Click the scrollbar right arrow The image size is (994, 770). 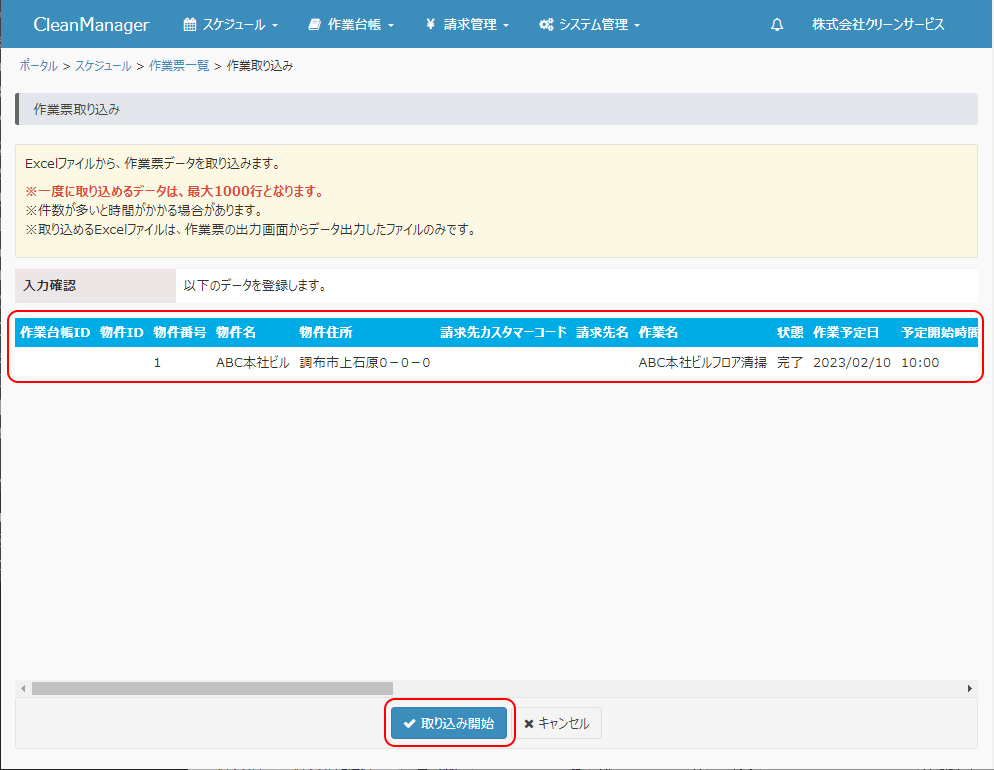(970, 688)
